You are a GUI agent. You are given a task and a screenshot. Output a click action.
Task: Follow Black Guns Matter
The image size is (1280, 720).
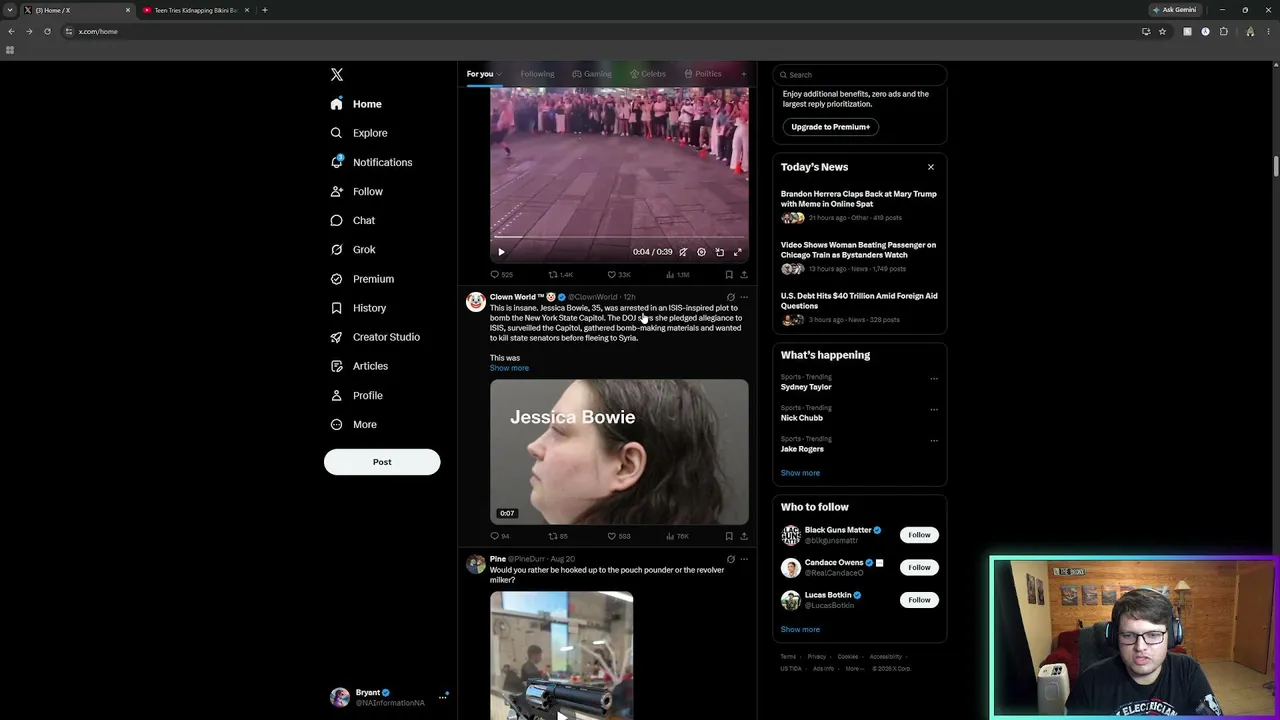click(x=919, y=535)
